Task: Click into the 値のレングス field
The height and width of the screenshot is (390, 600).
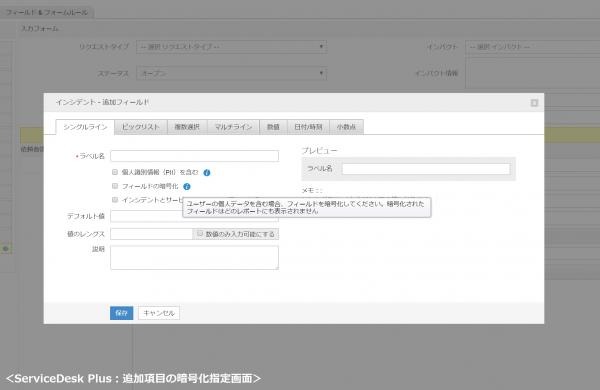Action: pyautogui.click(x=152, y=234)
